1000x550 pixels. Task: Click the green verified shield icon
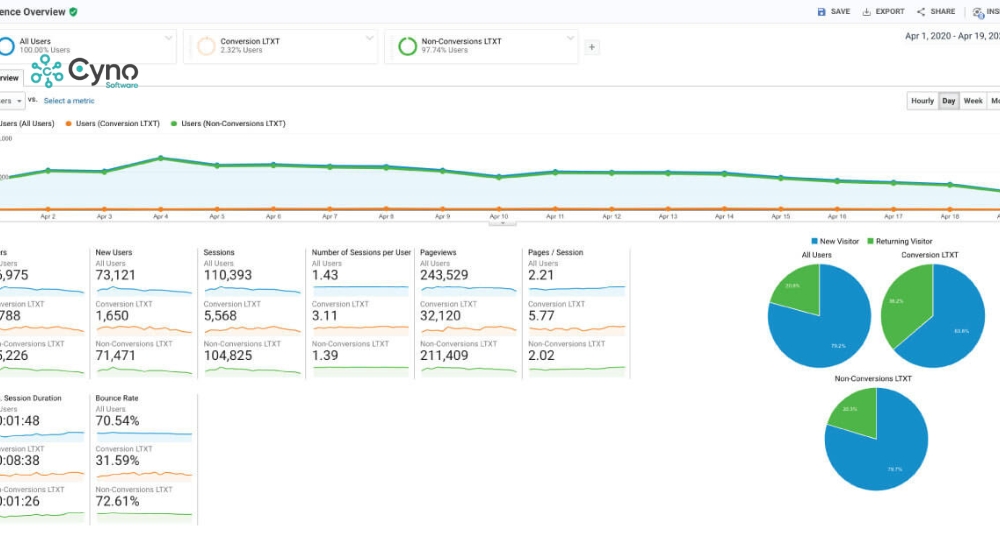(x=73, y=11)
